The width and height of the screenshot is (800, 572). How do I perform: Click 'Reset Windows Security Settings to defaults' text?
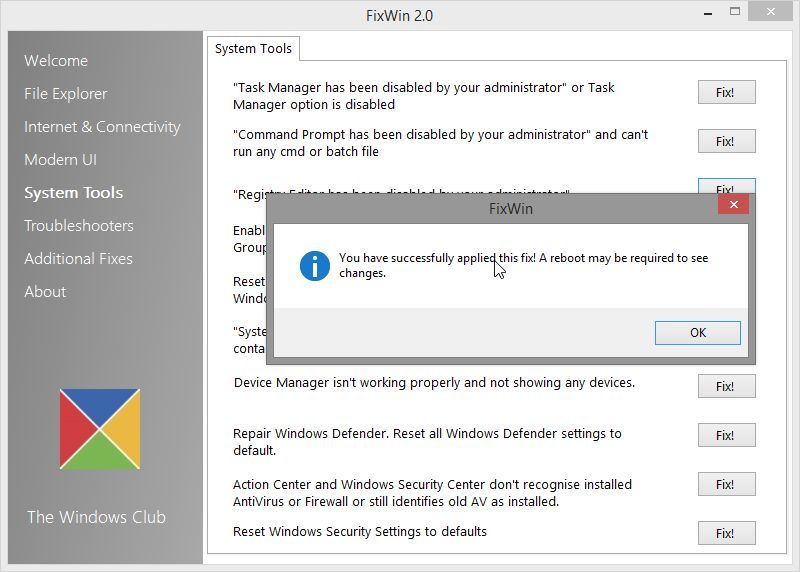[360, 532]
